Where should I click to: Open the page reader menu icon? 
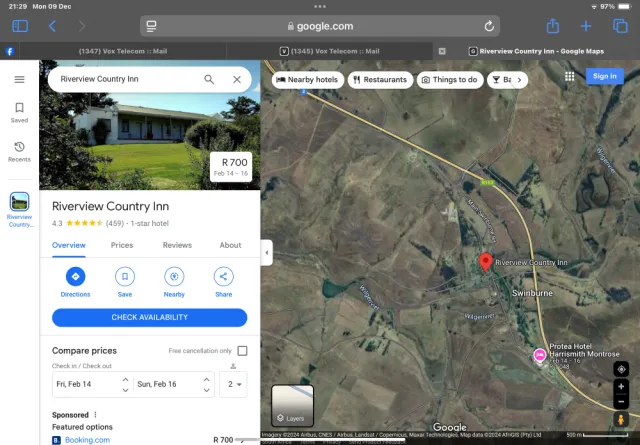pyautogui.click(x=151, y=26)
